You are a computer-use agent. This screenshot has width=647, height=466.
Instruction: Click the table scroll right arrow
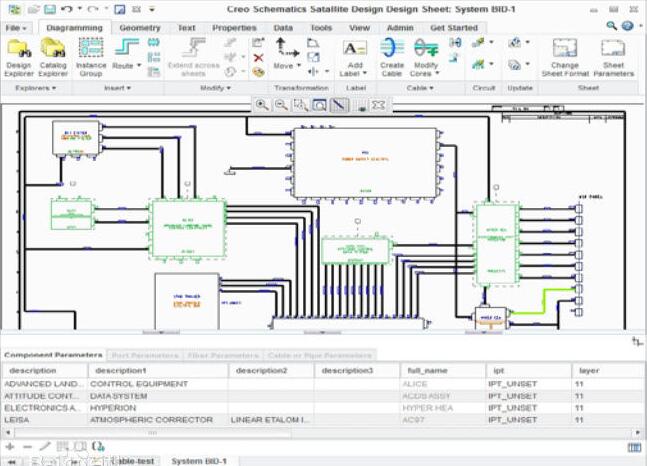click(x=638, y=433)
